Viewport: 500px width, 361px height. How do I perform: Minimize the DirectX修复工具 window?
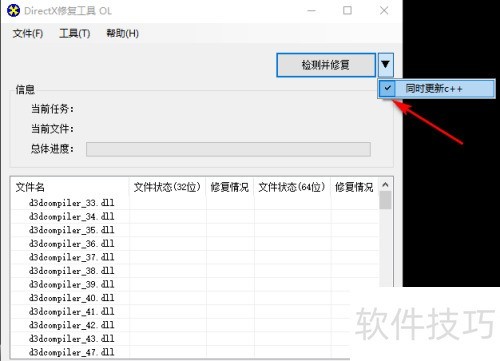pyautogui.click(x=311, y=11)
